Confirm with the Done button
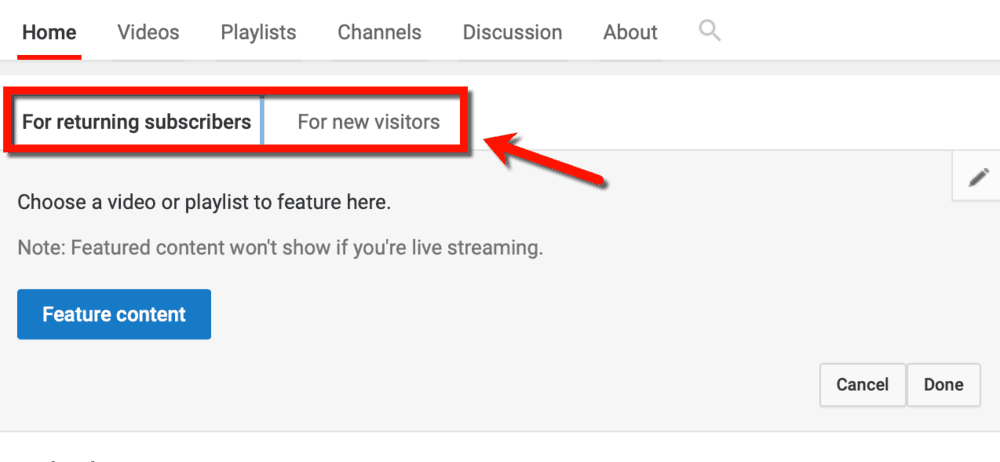The image size is (1000, 462). (943, 385)
